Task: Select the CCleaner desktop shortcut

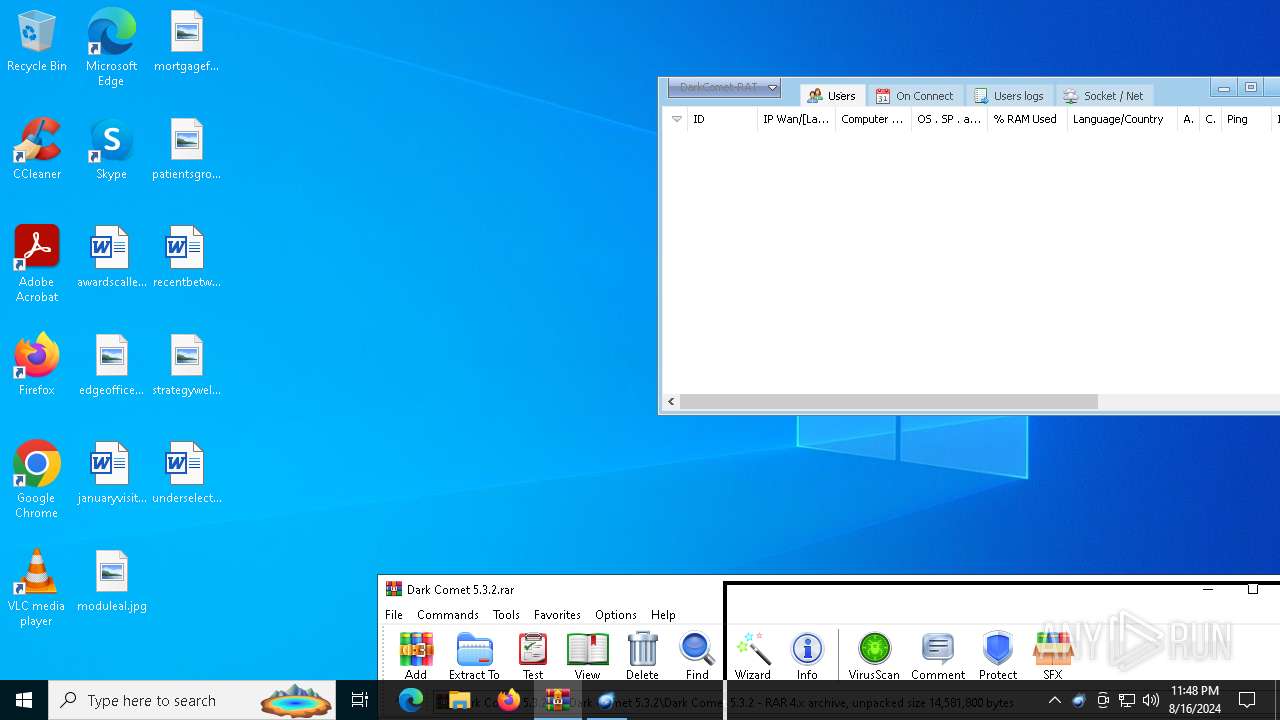Action: (37, 150)
